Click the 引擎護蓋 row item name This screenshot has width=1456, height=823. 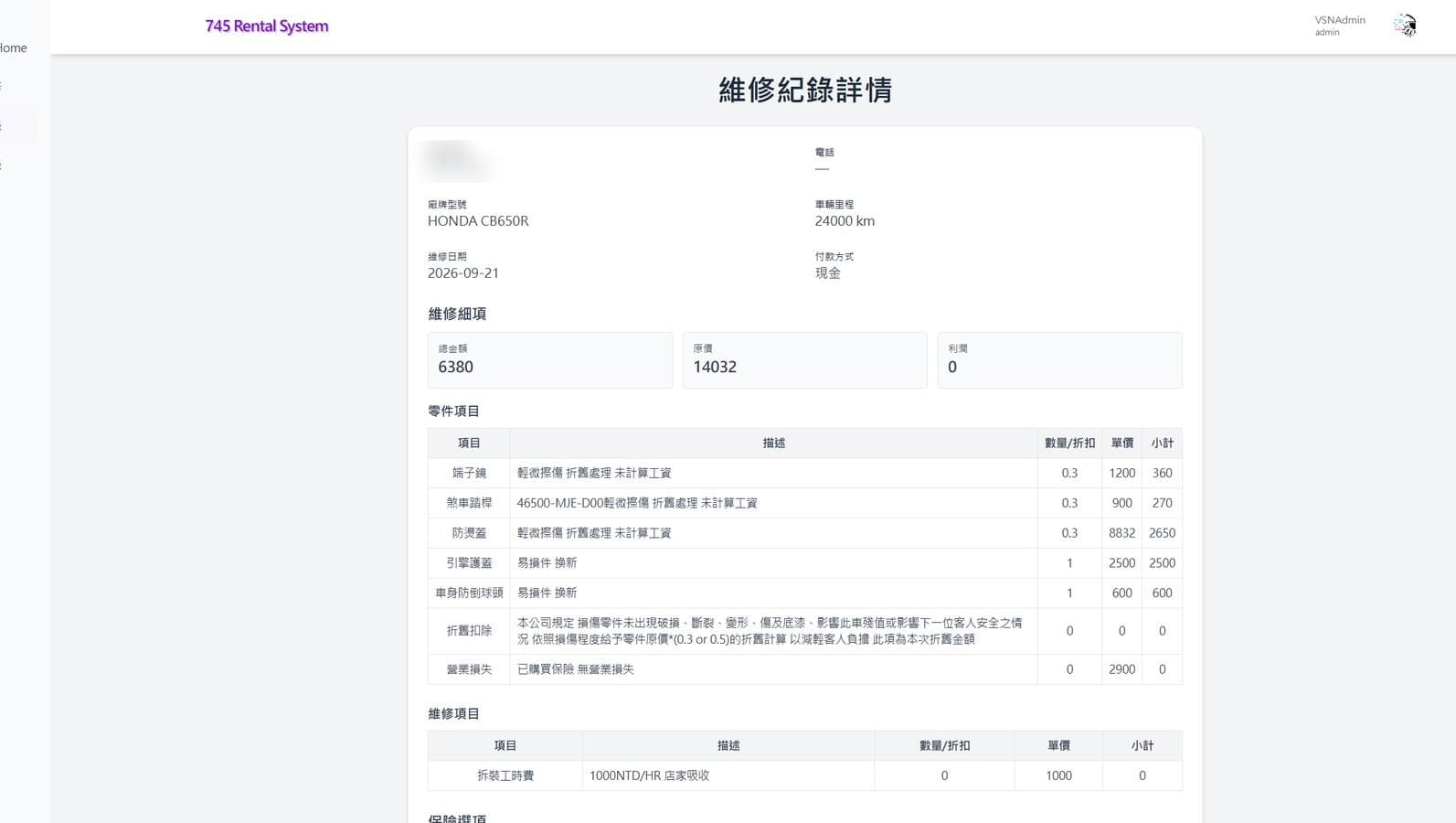pos(469,563)
